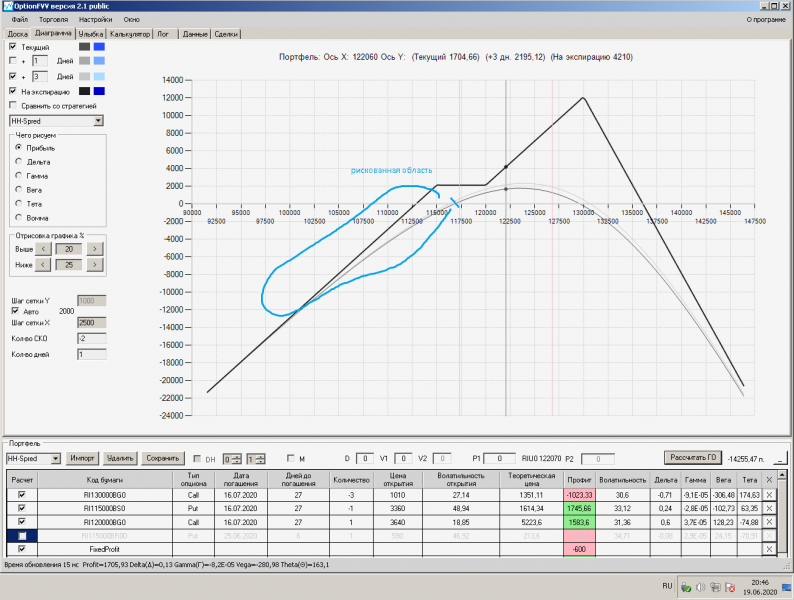Enable 'Сравнить со стратегией' checkbox
The height and width of the screenshot is (600, 794).
point(13,105)
